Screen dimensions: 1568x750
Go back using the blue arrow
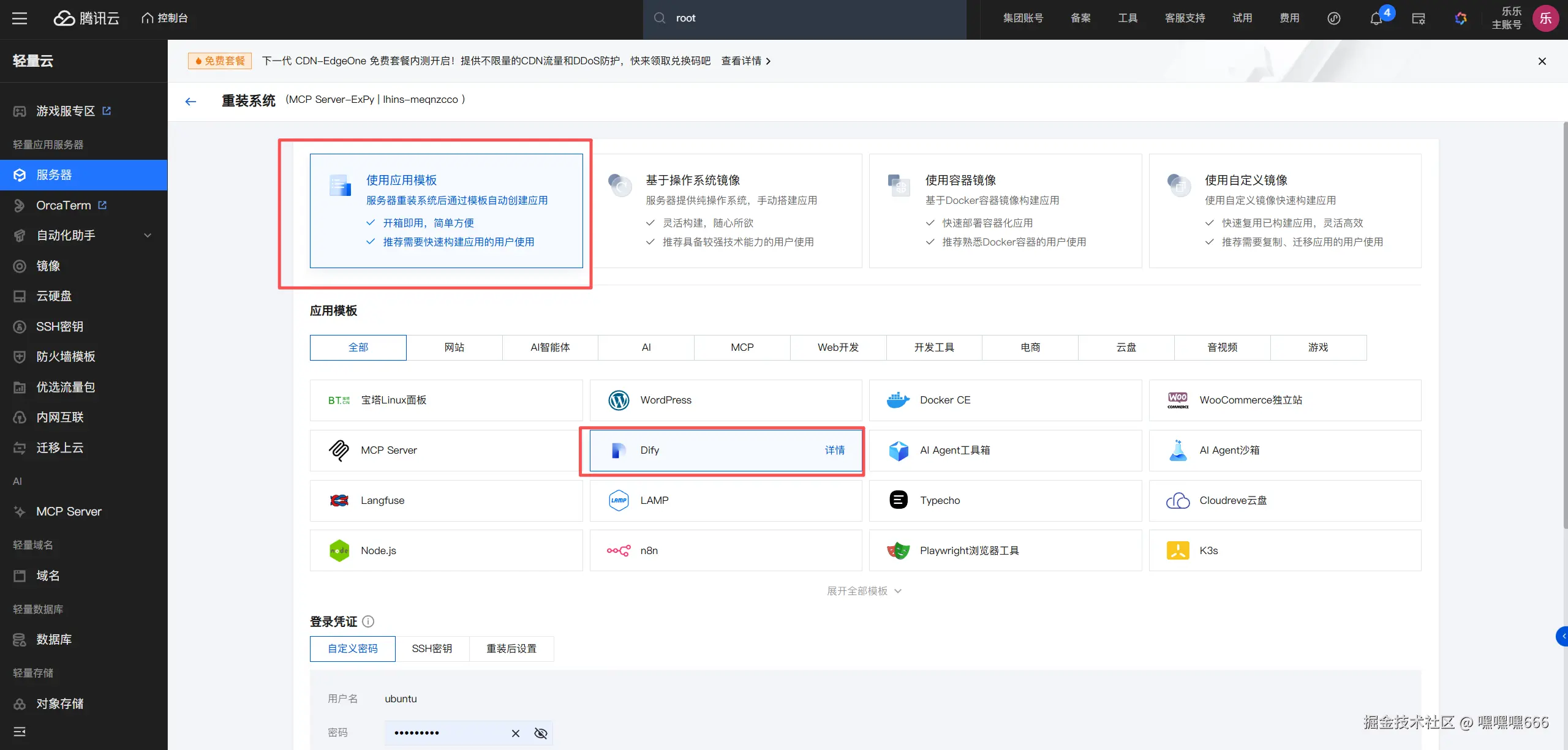(190, 102)
